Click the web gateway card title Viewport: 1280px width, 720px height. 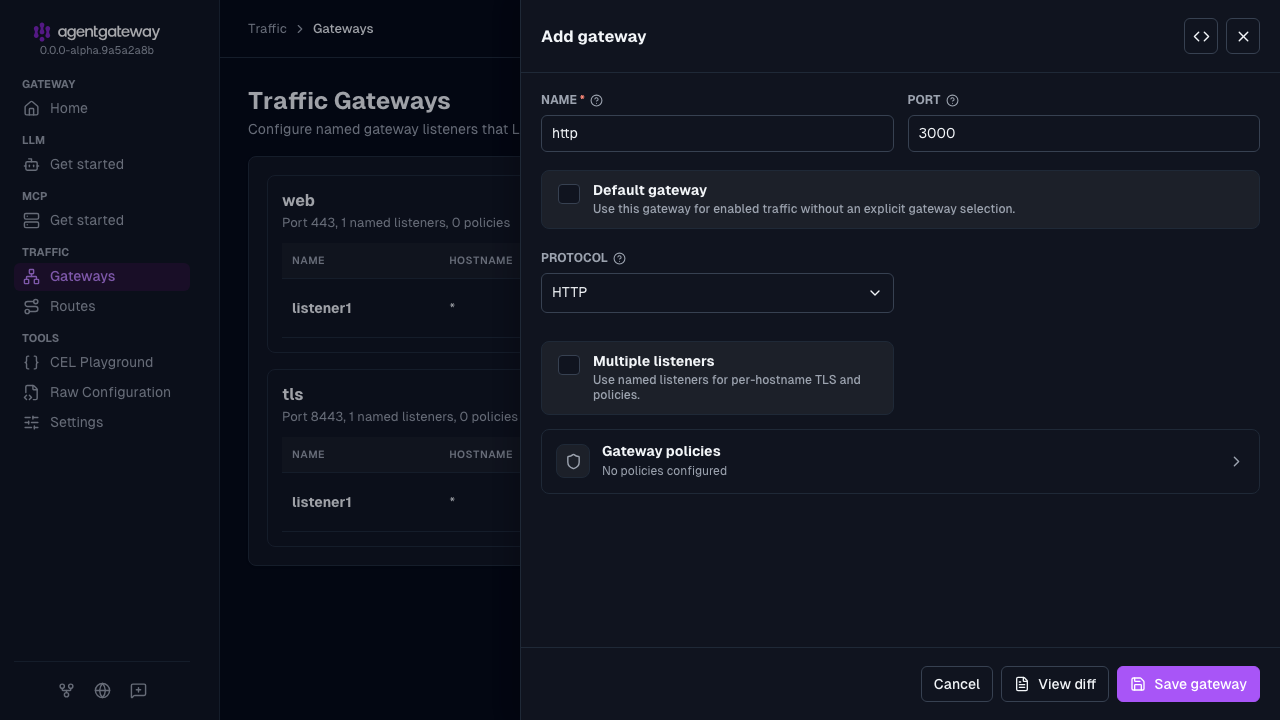click(x=298, y=200)
